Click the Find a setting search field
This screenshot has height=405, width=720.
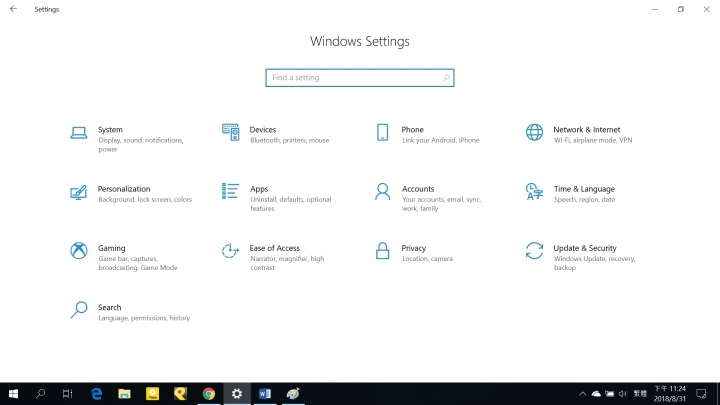pyautogui.click(x=360, y=78)
